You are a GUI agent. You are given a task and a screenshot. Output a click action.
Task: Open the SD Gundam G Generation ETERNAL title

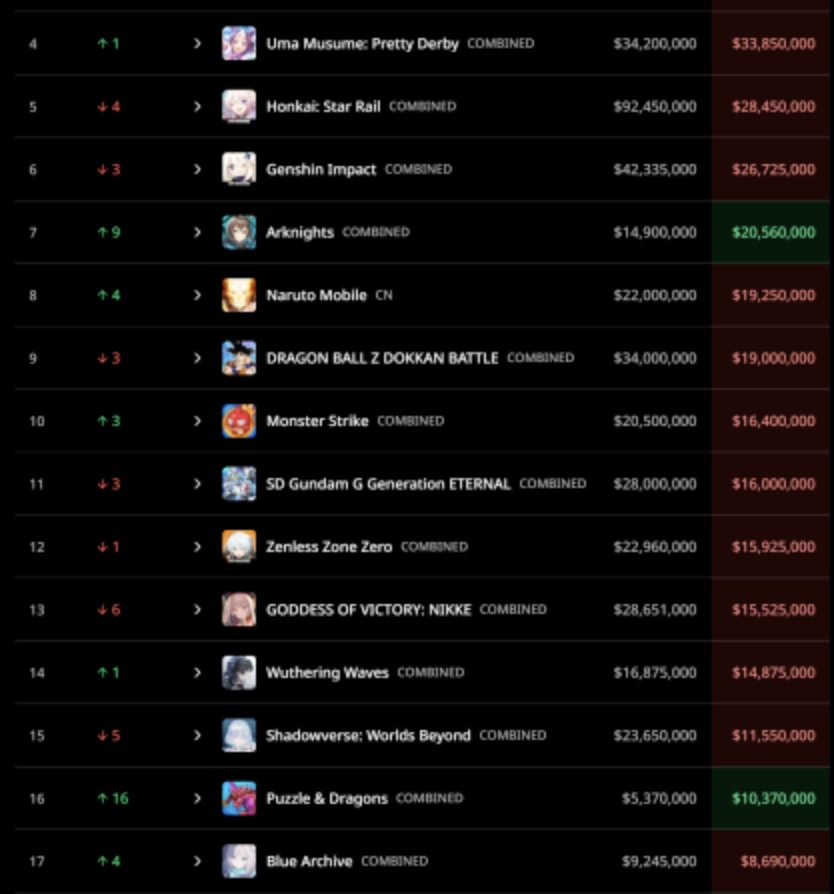click(x=388, y=484)
